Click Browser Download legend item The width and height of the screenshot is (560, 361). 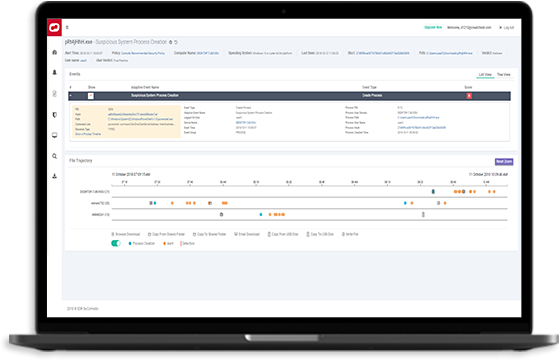point(126,234)
